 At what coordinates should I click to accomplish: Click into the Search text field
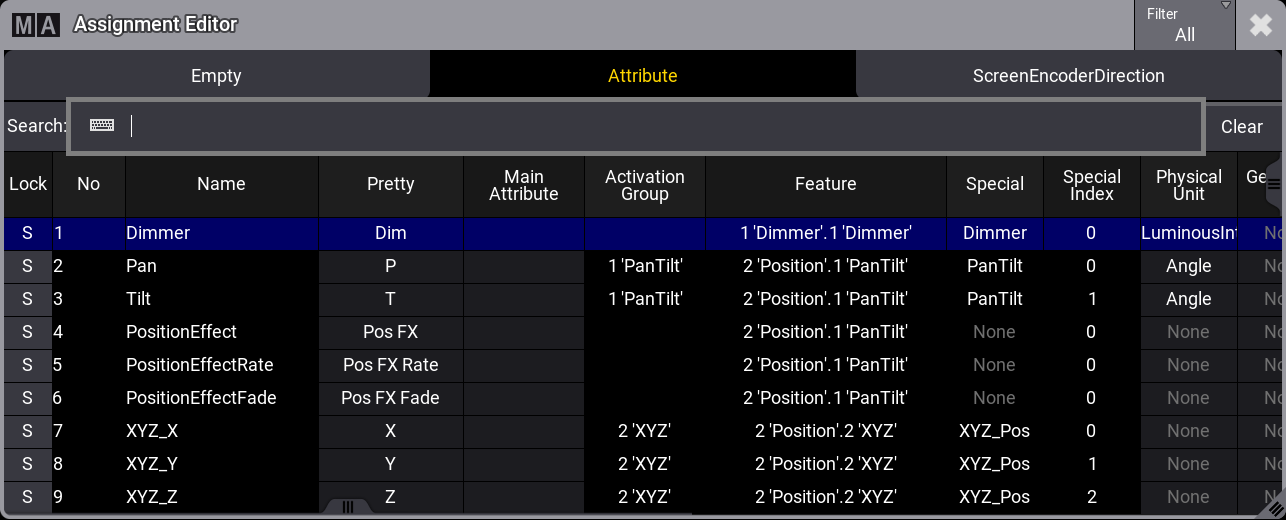tap(660, 126)
